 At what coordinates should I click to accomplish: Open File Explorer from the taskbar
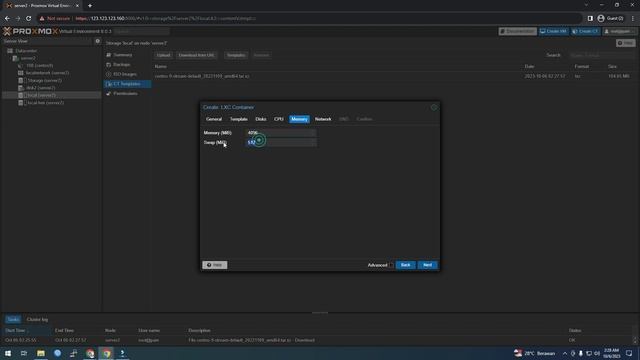[41, 353]
